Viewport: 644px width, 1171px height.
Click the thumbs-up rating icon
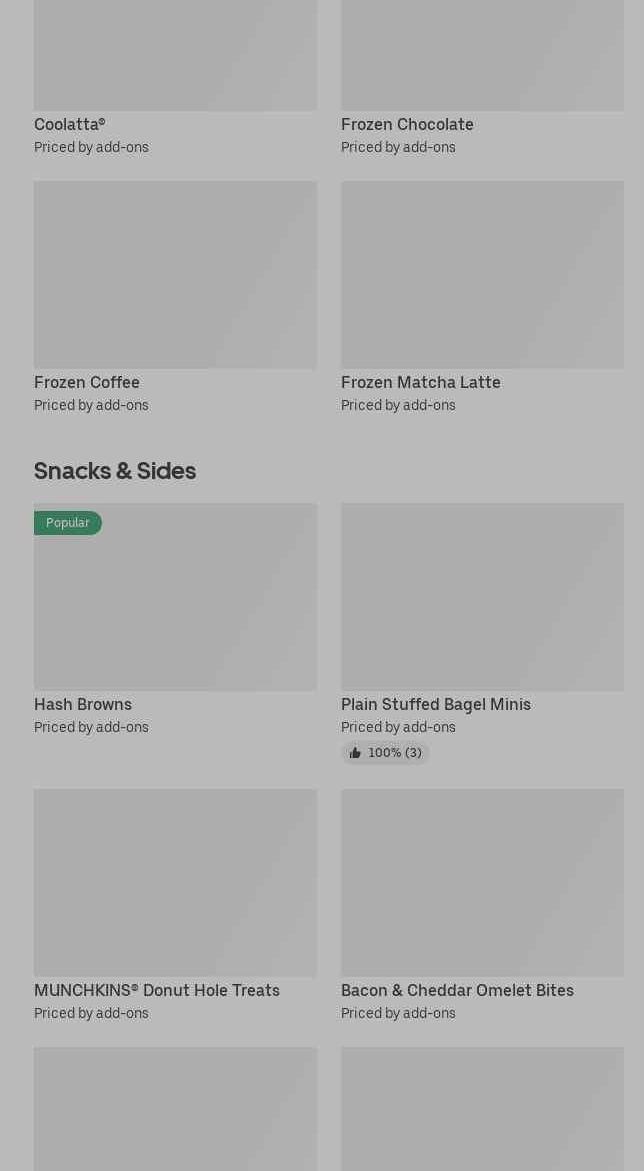pyautogui.click(x=355, y=753)
